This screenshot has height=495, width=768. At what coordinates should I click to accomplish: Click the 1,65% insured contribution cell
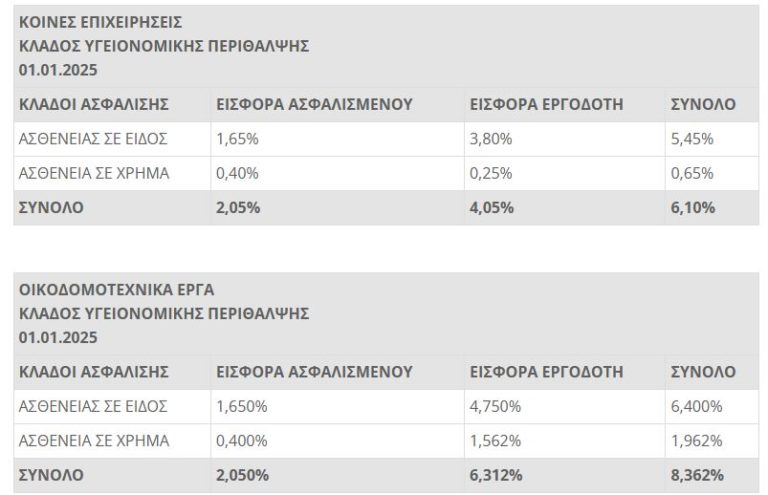pyautogui.click(x=237, y=139)
